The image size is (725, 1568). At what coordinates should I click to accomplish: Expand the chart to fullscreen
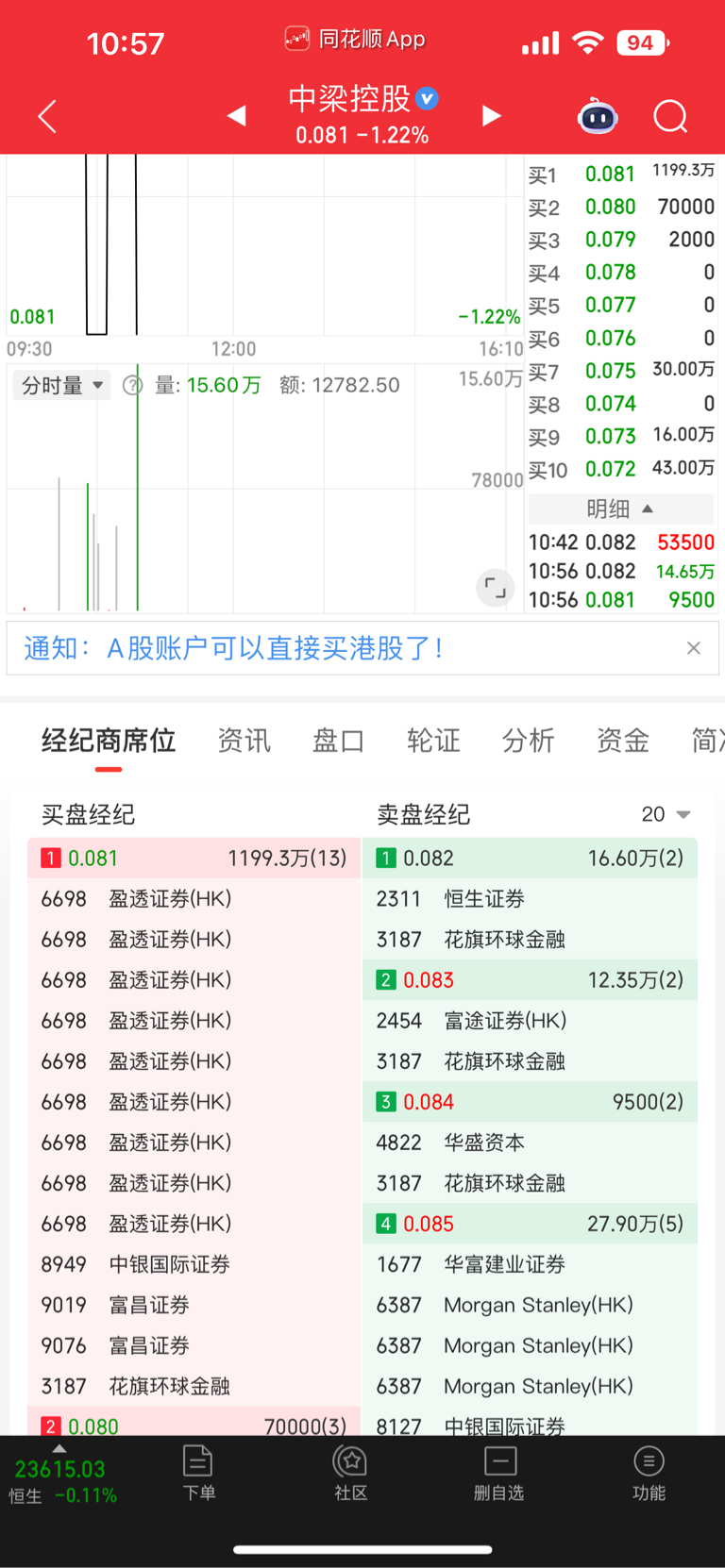pos(495,588)
